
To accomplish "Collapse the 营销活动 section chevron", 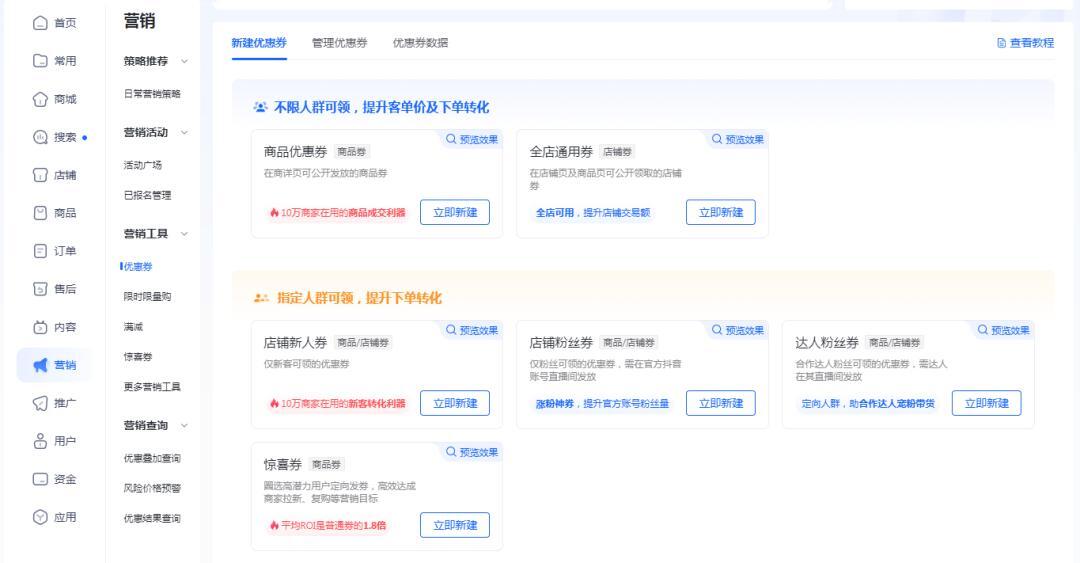I will [x=184, y=132].
